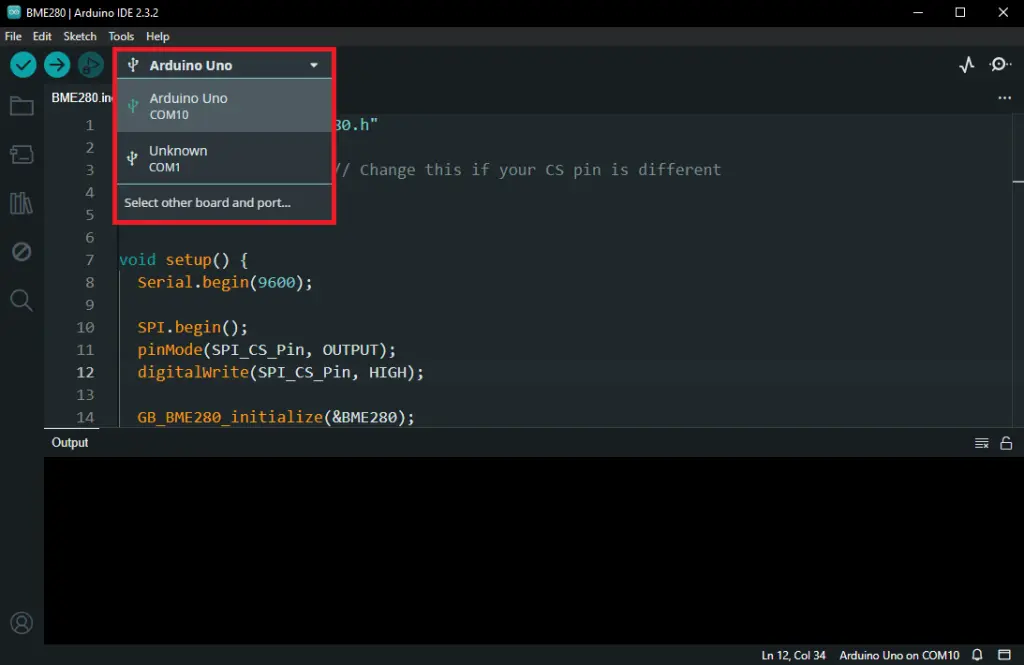Click the Arduino IDE app logo
The height and width of the screenshot is (665, 1024).
[x=13, y=12]
